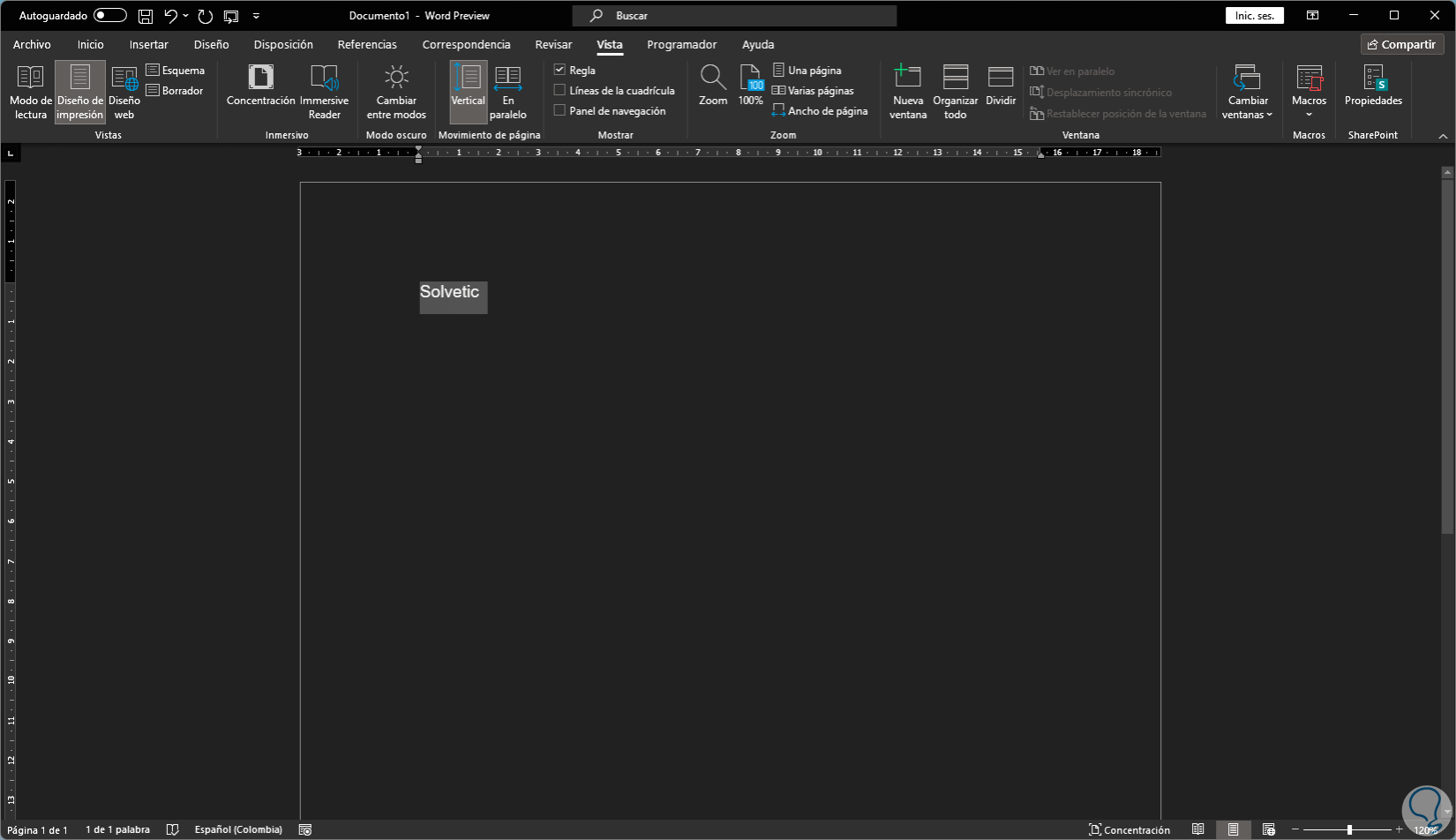
Task: Click the Compartir button
Action: point(1401,44)
